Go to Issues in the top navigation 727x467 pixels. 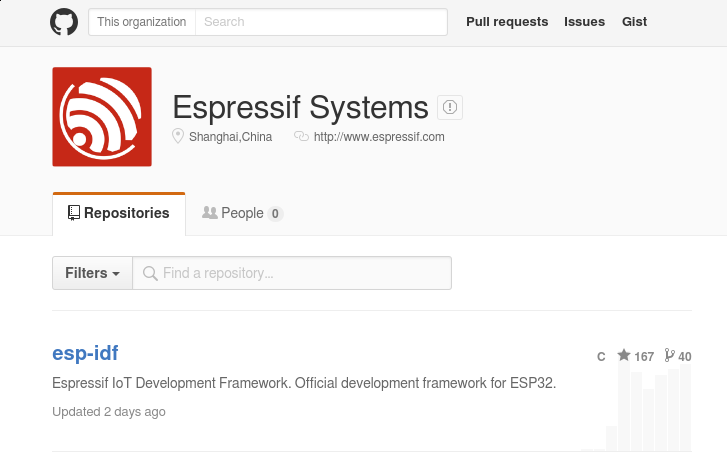(x=584, y=22)
